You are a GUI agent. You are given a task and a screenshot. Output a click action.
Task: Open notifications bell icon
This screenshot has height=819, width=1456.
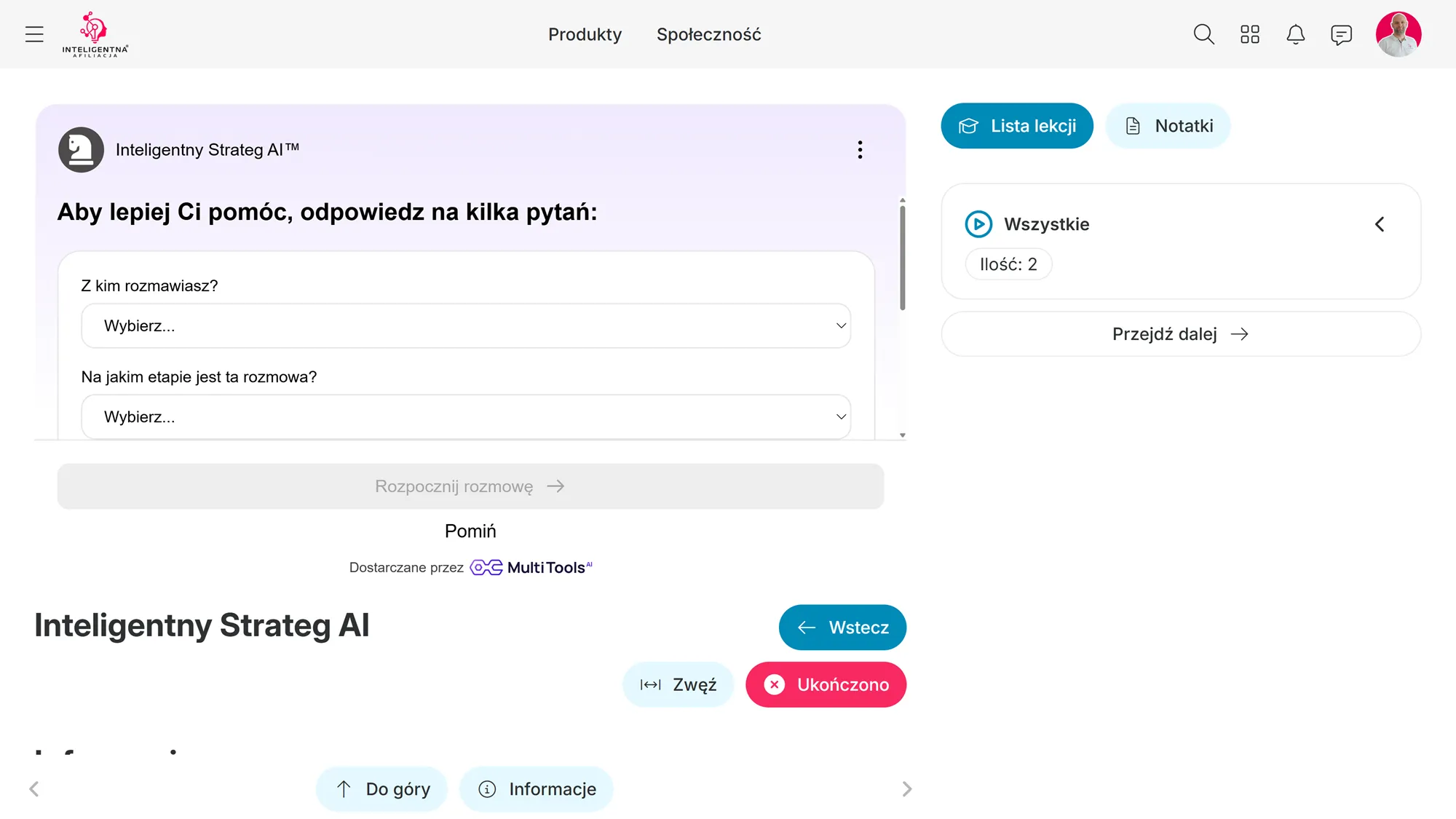pos(1295,34)
